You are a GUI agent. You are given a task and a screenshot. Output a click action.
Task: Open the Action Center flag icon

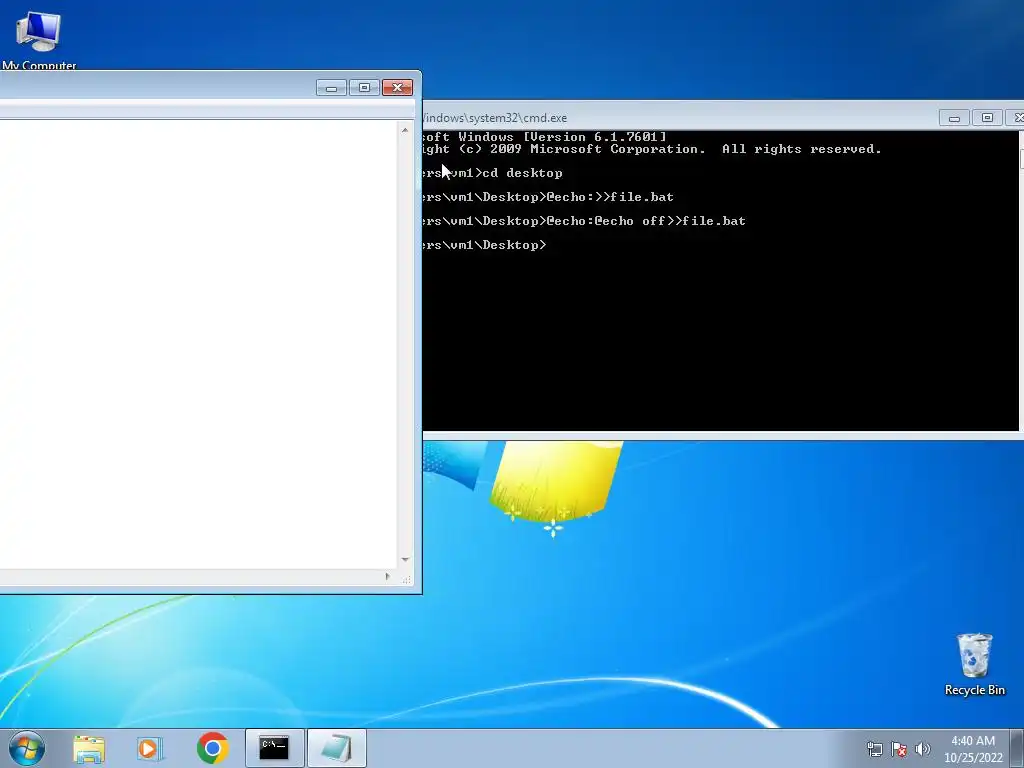tap(899, 749)
